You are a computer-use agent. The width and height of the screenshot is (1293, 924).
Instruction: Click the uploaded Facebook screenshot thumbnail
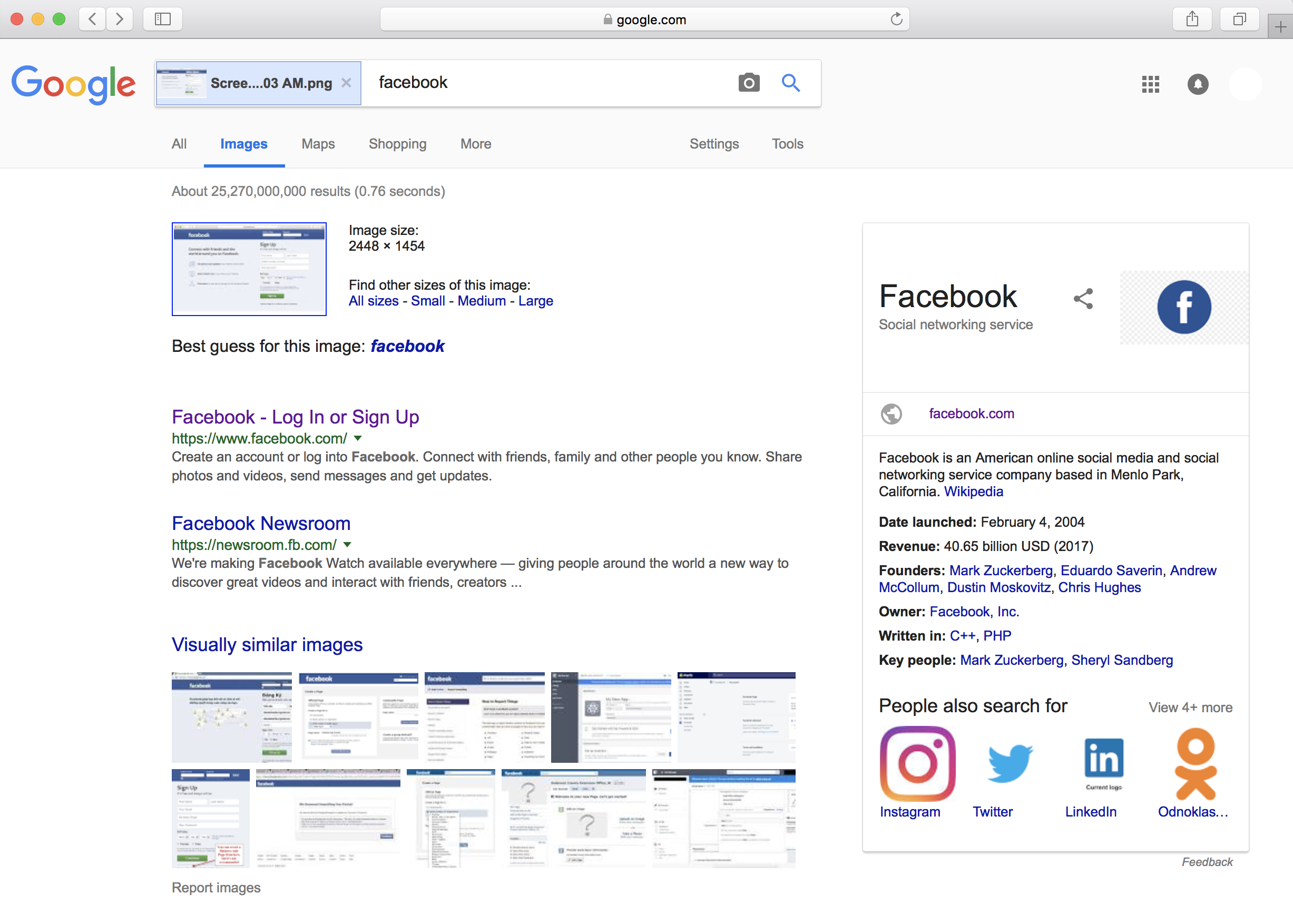pos(249,269)
